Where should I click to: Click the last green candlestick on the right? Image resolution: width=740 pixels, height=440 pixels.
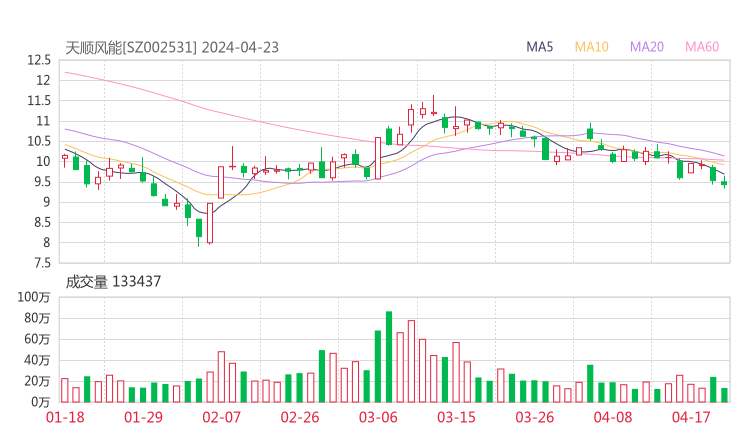coord(724,183)
